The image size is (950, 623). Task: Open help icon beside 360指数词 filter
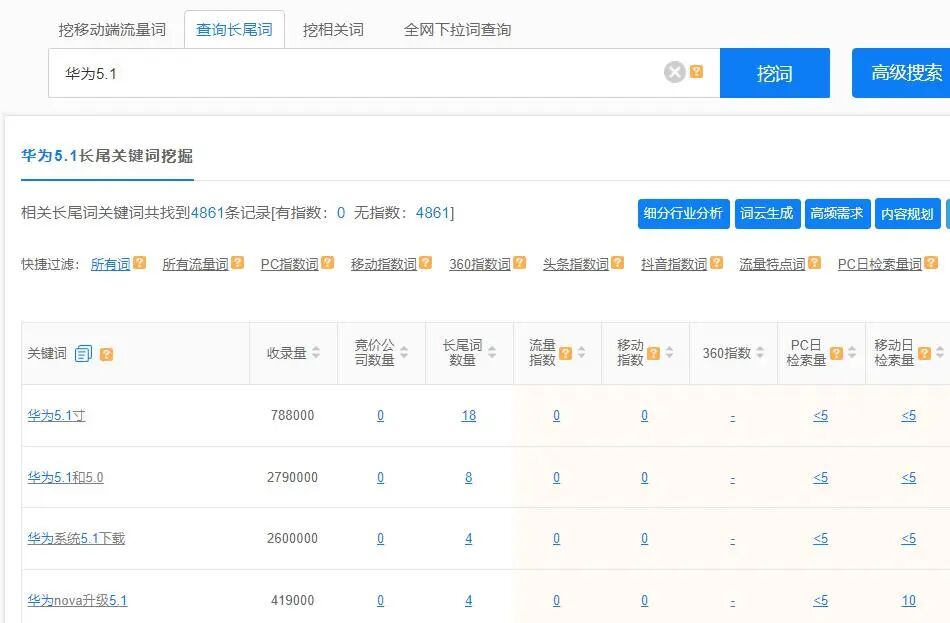click(520, 262)
